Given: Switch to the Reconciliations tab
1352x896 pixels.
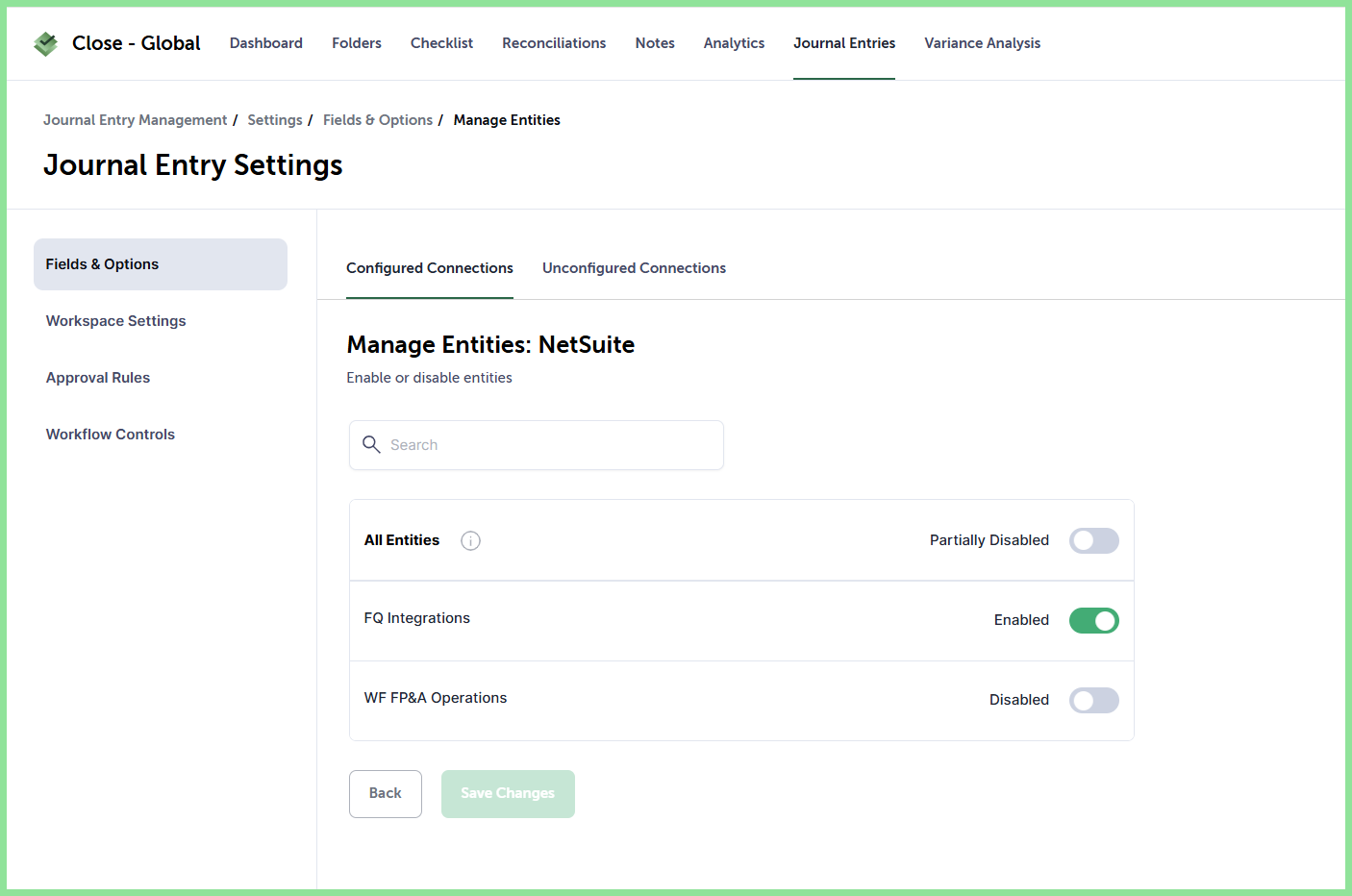Looking at the screenshot, I should point(554,43).
